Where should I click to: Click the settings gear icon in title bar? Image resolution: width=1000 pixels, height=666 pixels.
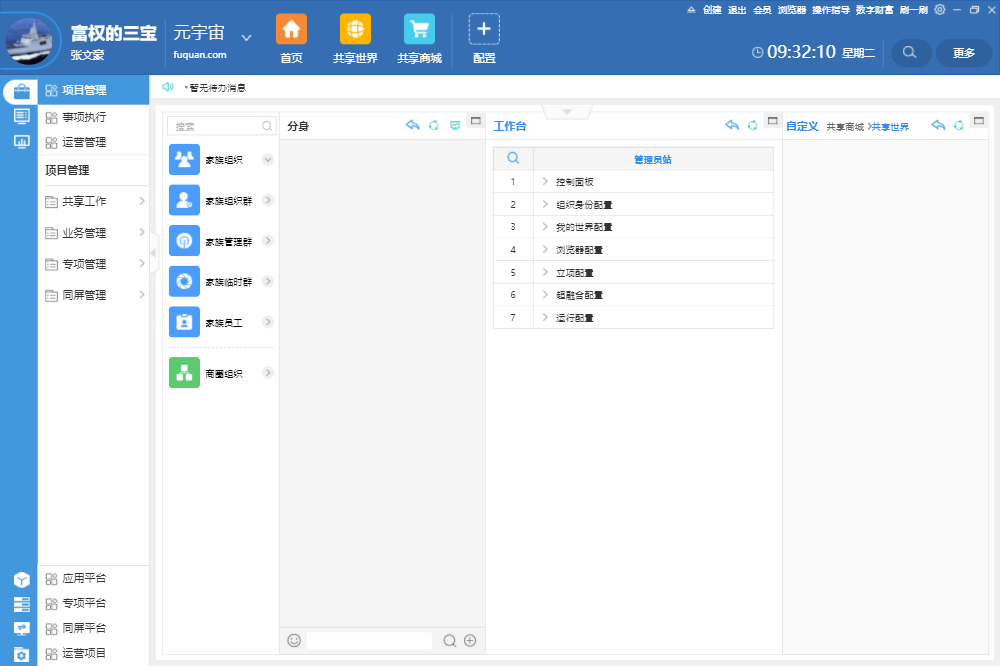pyautogui.click(x=939, y=9)
